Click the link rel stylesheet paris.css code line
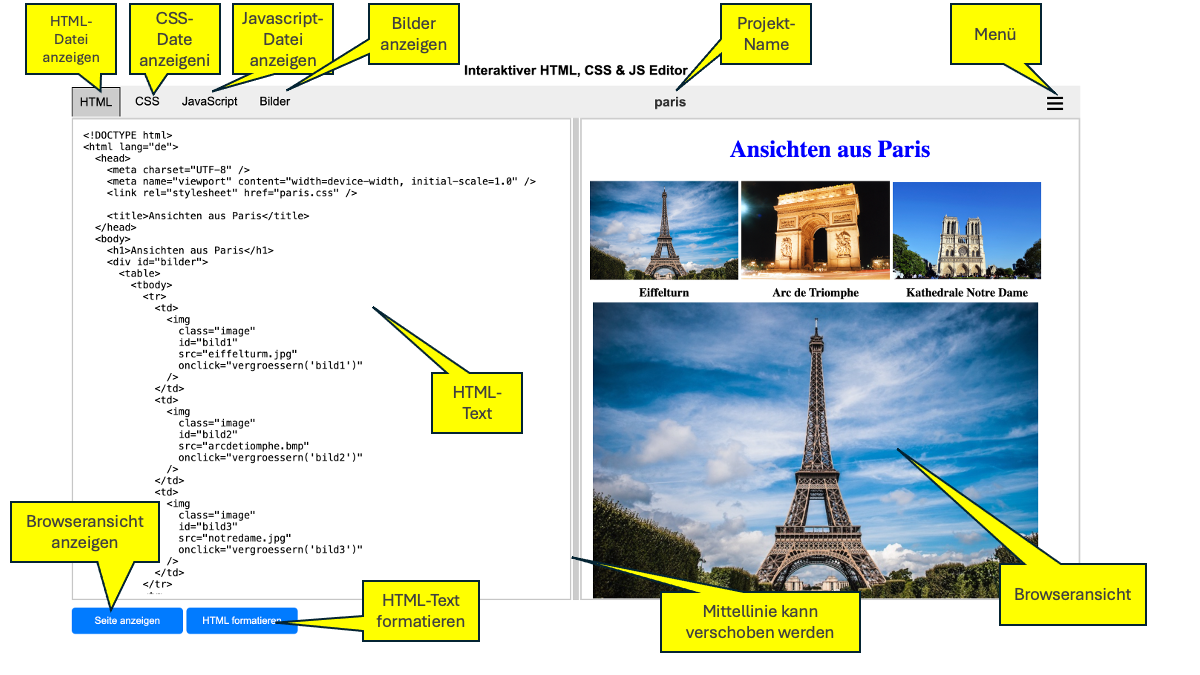 pyautogui.click(x=232, y=193)
